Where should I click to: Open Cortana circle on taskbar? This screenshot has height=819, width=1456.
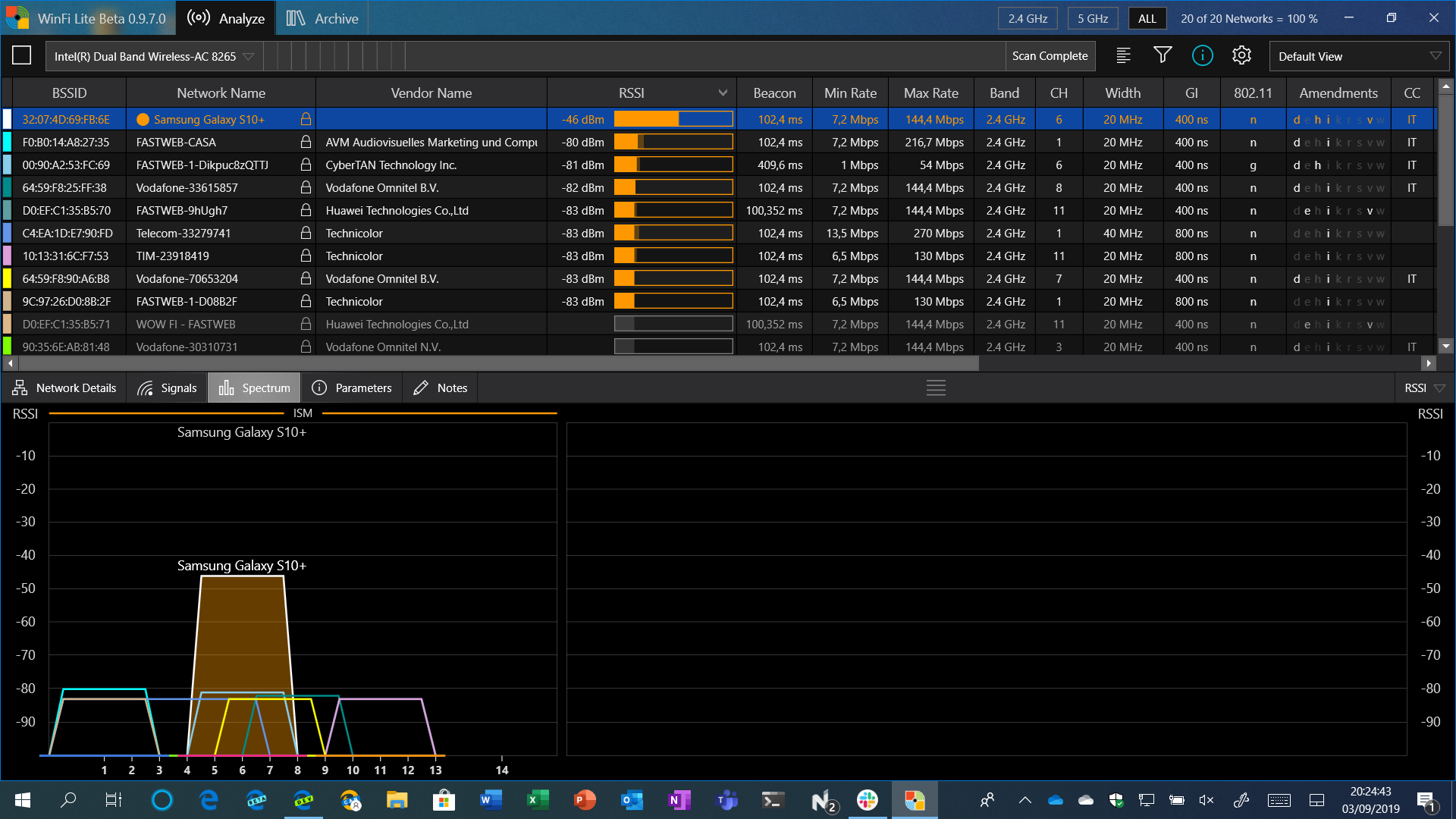coord(162,800)
